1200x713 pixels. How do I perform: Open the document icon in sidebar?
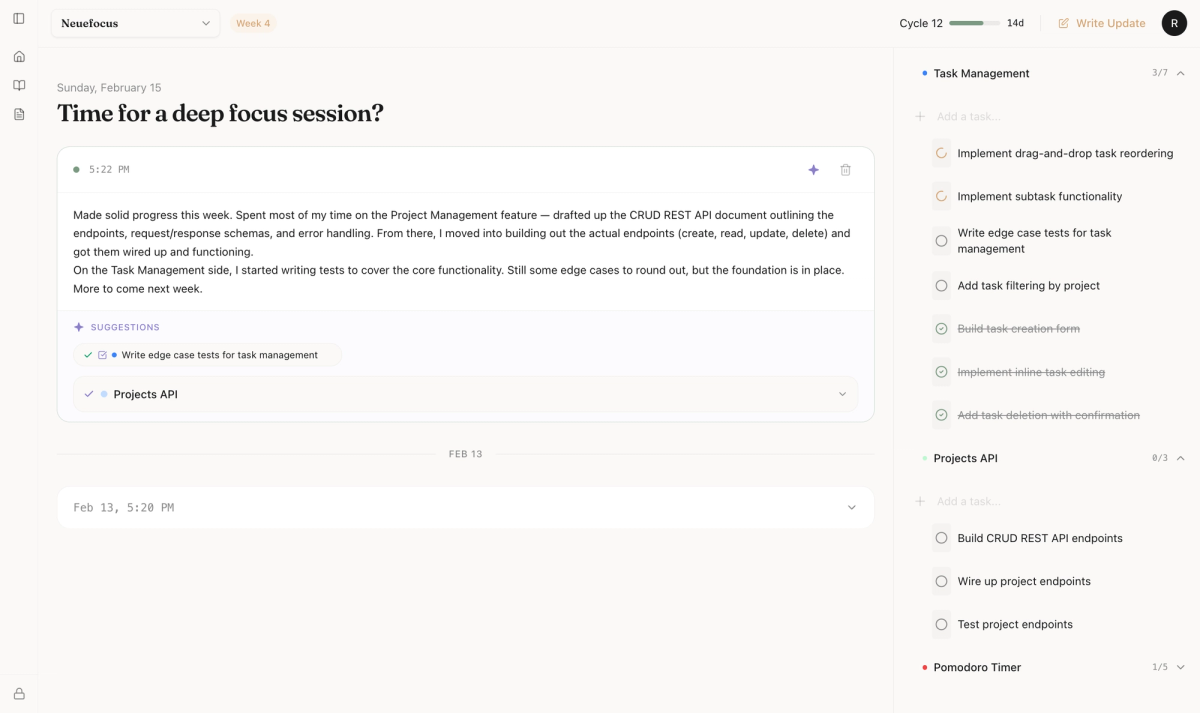(x=19, y=114)
